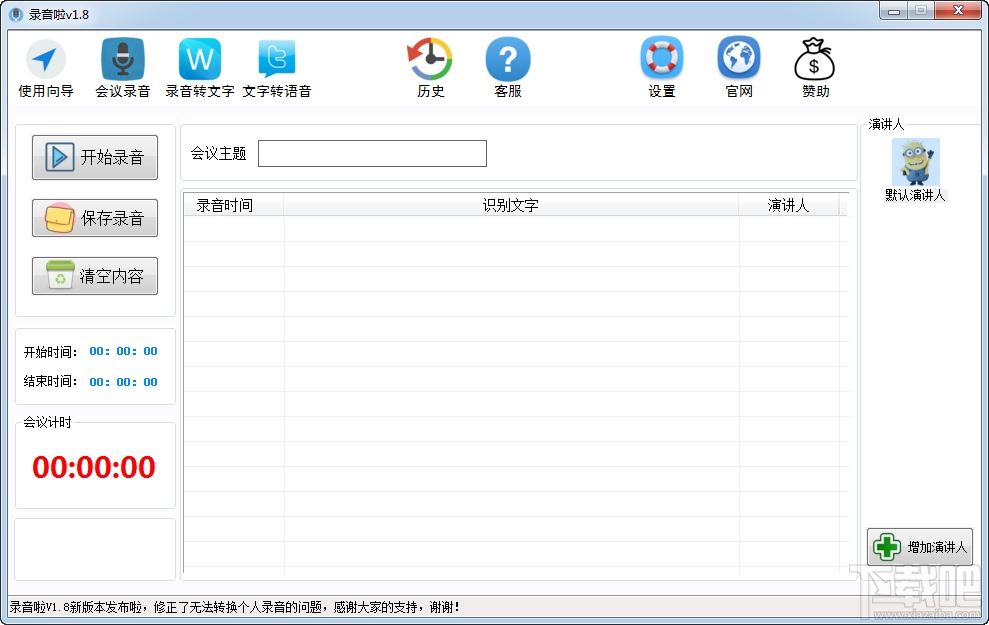Open customer service 客服 icon
The image size is (989, 625).
(x=508, y=66)
